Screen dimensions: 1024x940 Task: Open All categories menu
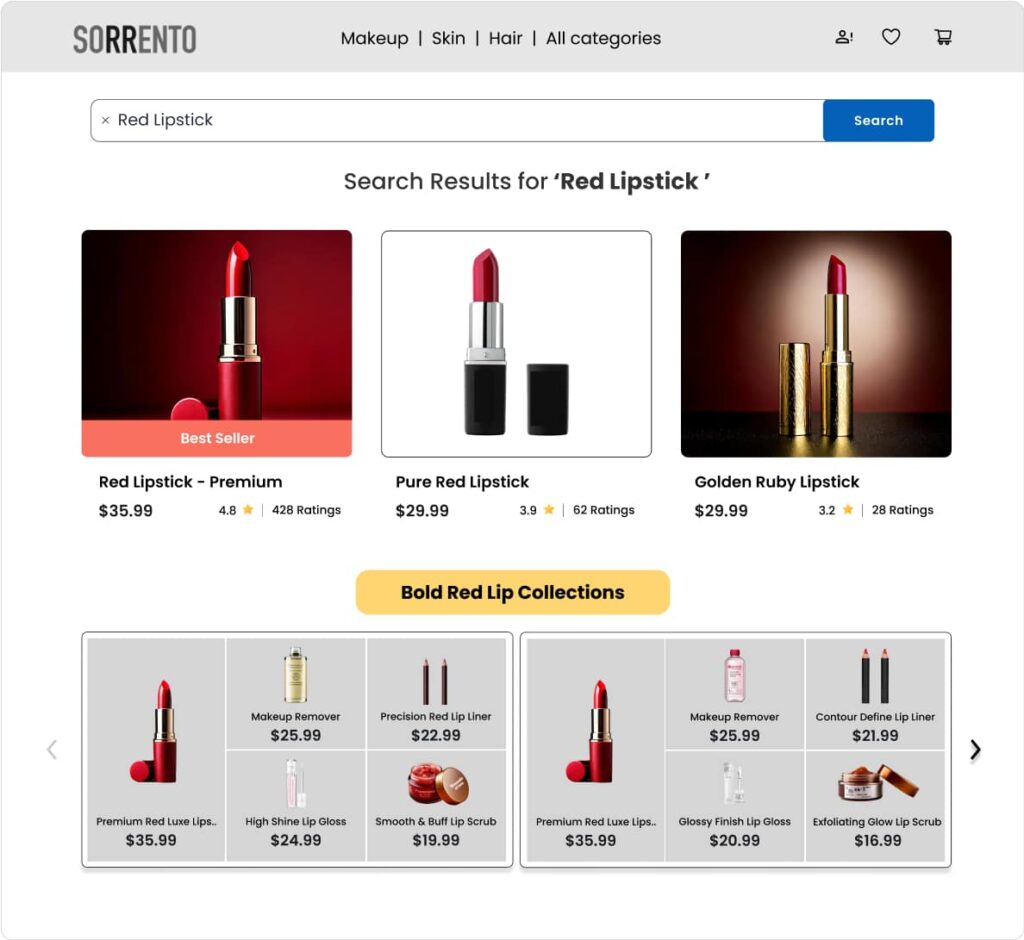click(603, 39)
